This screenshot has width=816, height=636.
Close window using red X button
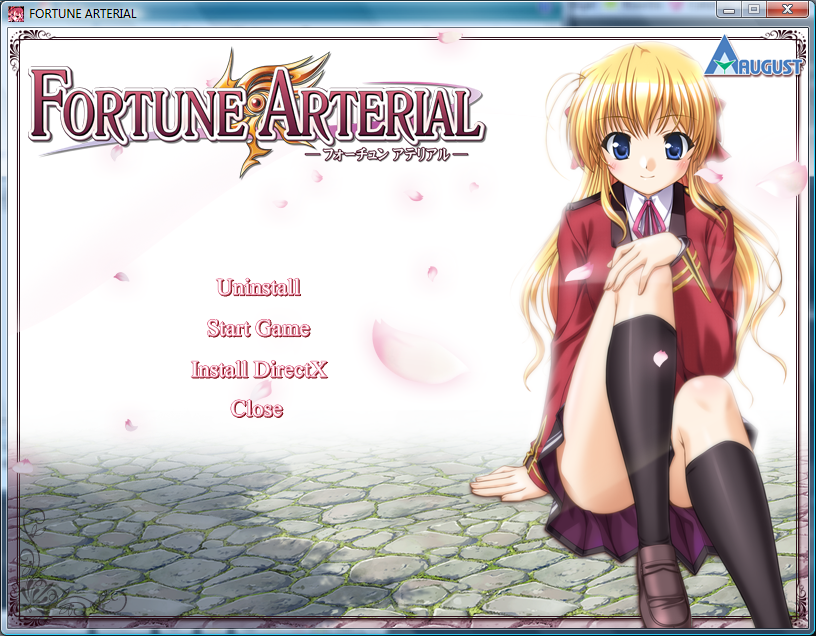pyautogui.click(x=786, y=9)
